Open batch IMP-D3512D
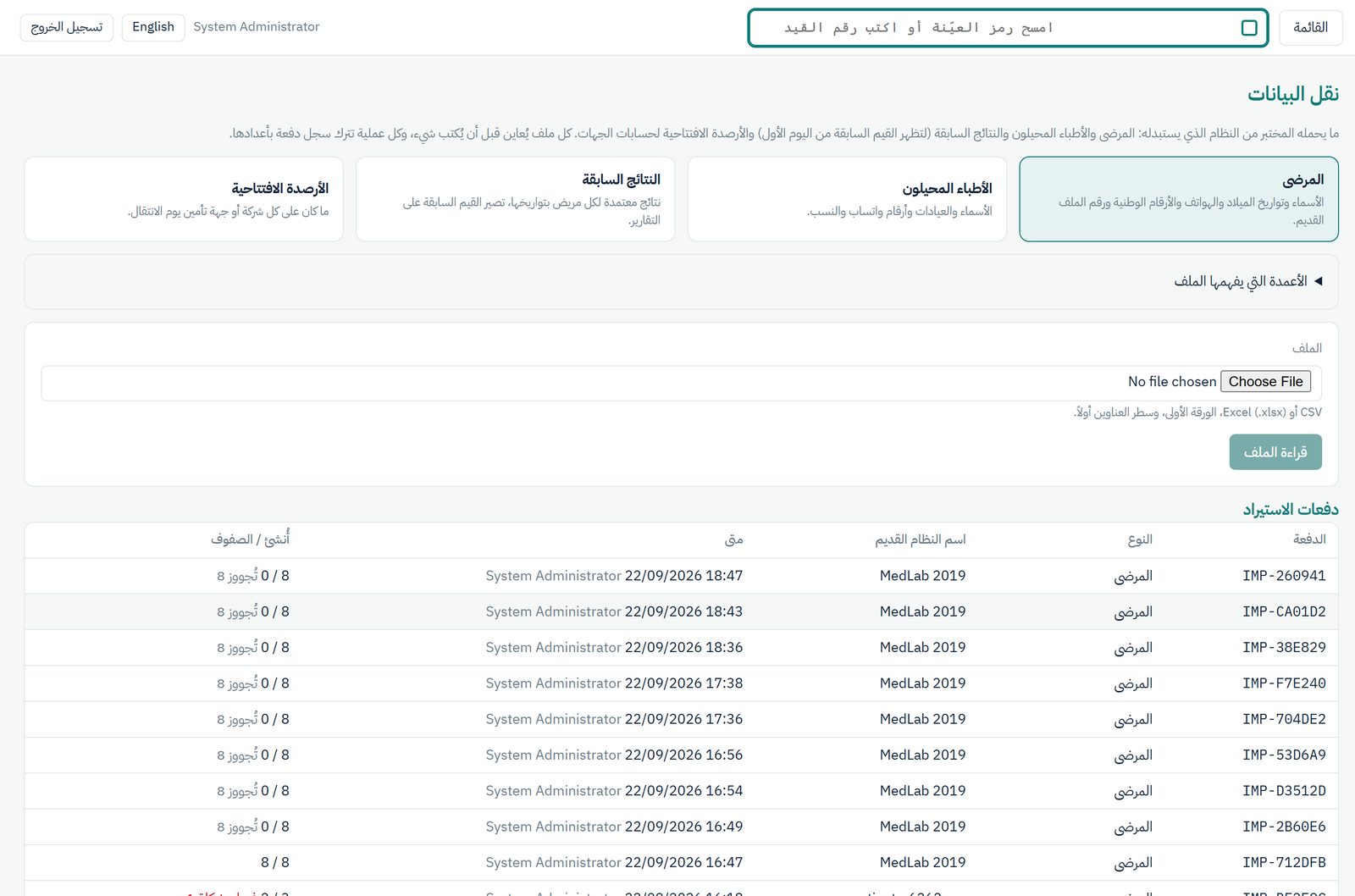Viewport: 1355px width, 896px height. pos(1284,791)
